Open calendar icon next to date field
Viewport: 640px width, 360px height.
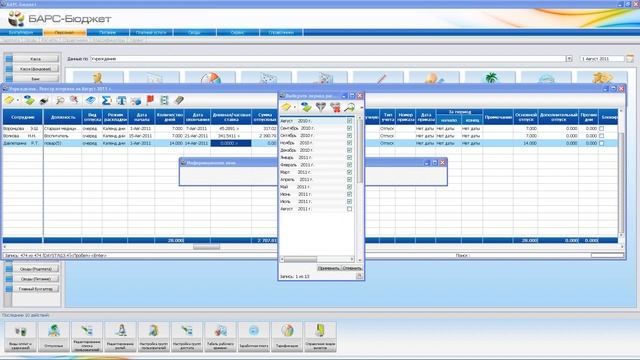(630, 58)
